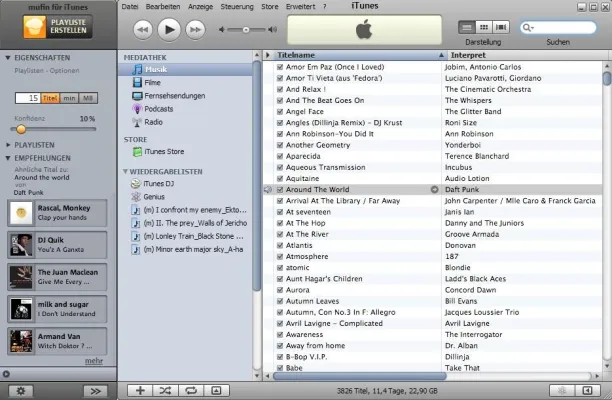This screenshot has width=612, height=400.
Task: Collapse the Eigenschaften section
Action: coord(7,58)
